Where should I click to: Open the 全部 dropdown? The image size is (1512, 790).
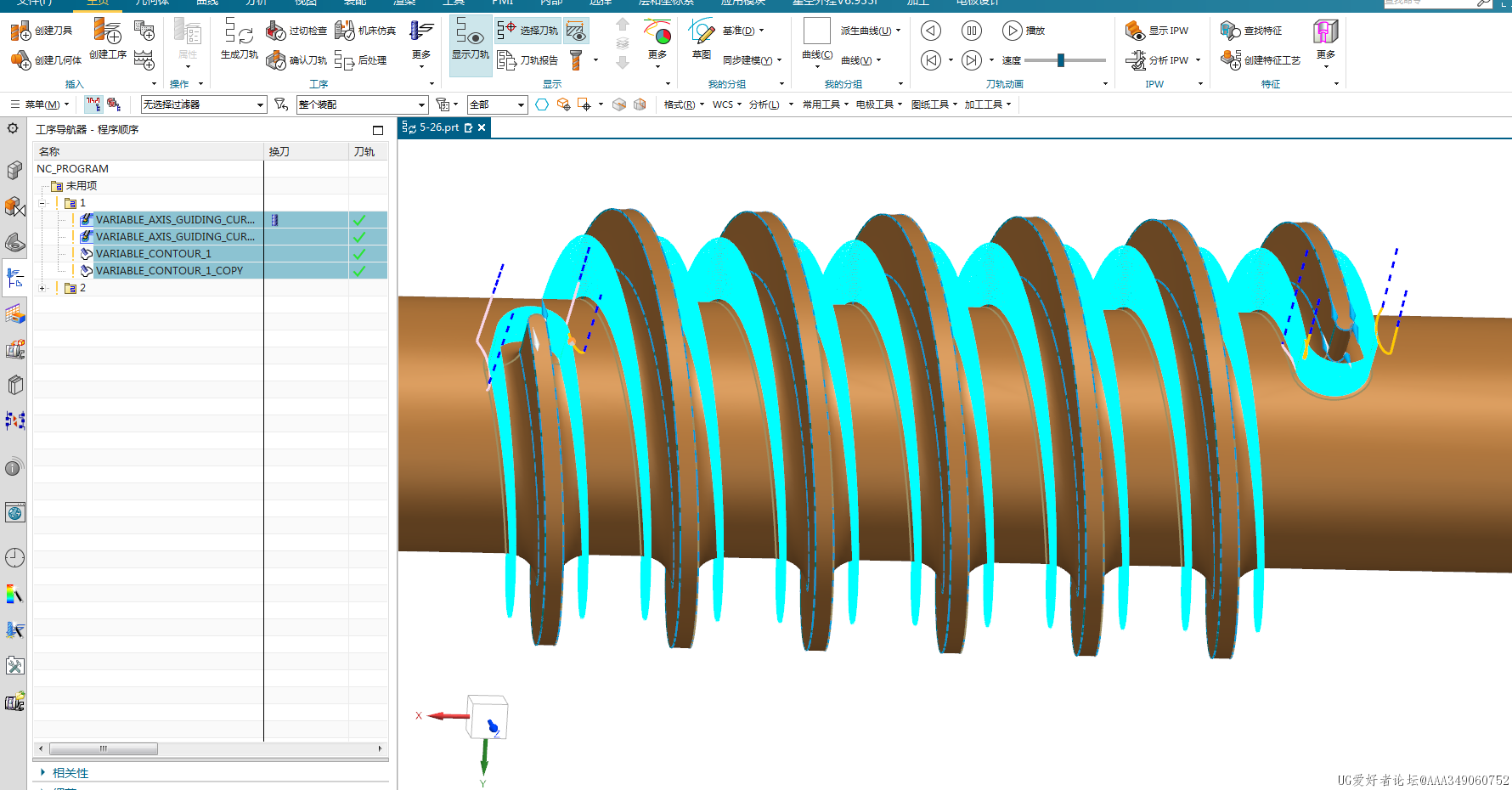(497, 104)
